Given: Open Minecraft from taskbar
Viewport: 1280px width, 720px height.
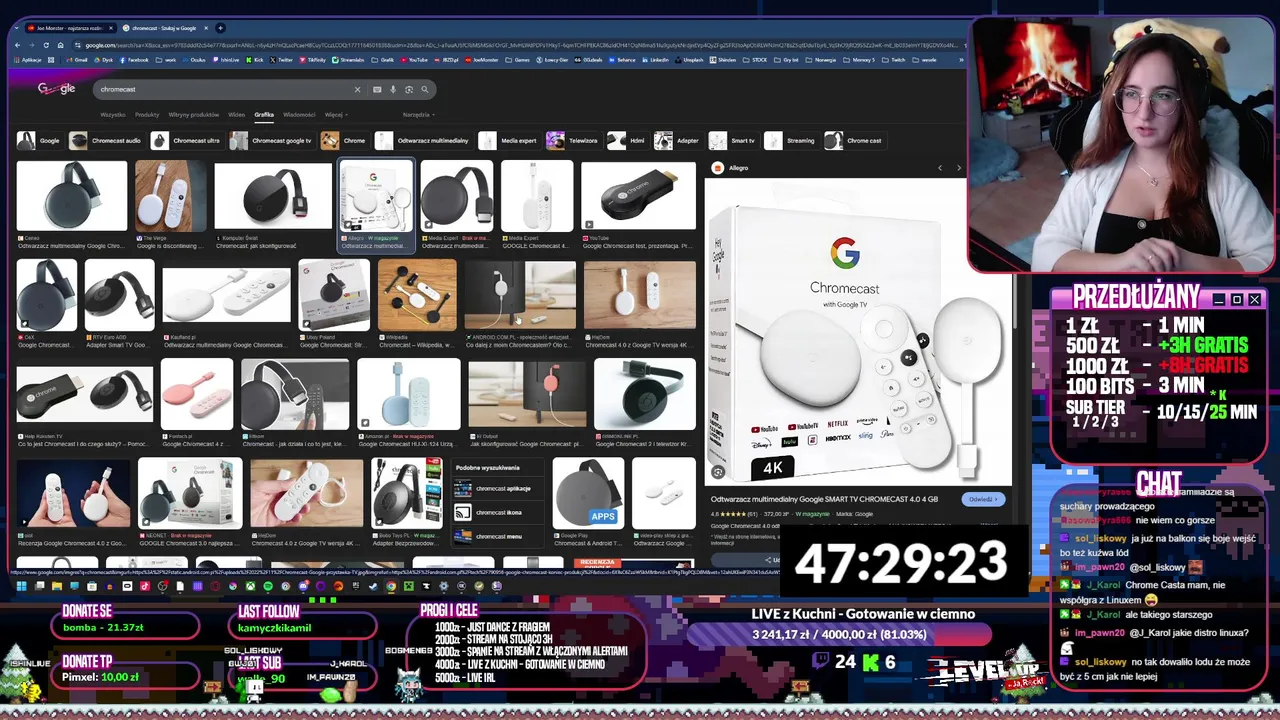Looking at the screenshot, I should pyautogui.click(x=409, y=586).
